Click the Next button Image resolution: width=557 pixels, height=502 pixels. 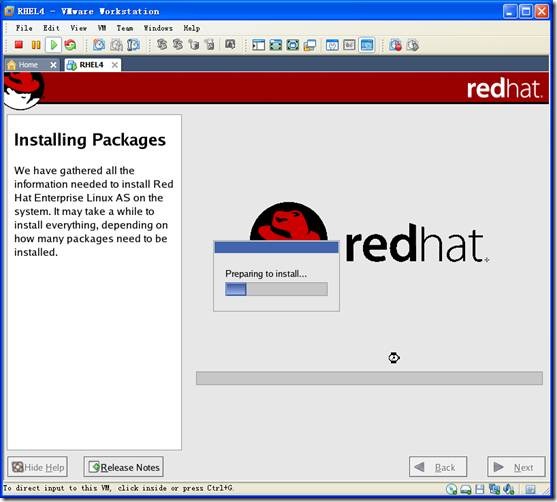516,467
